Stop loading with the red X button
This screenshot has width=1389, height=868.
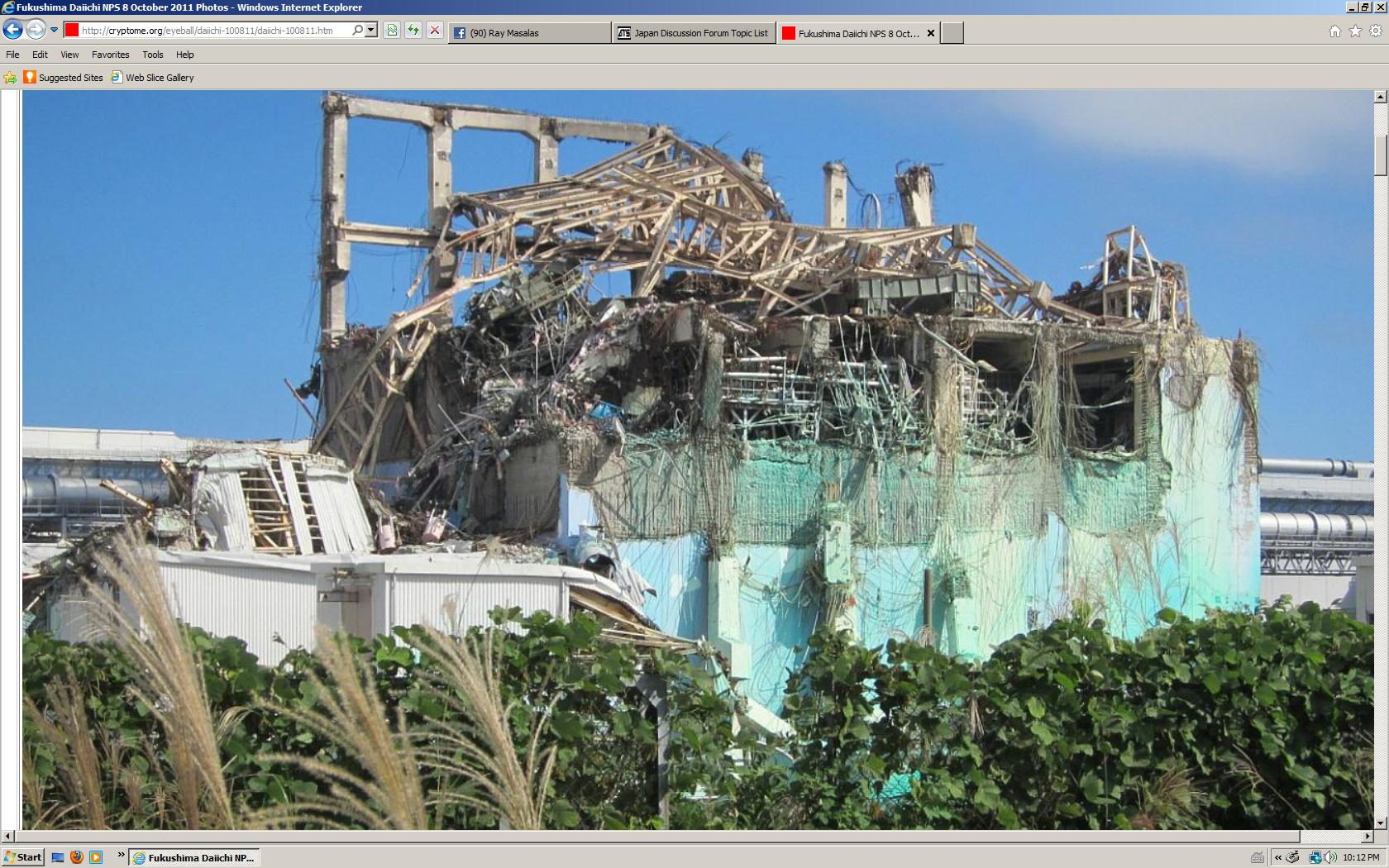point(435,31)
